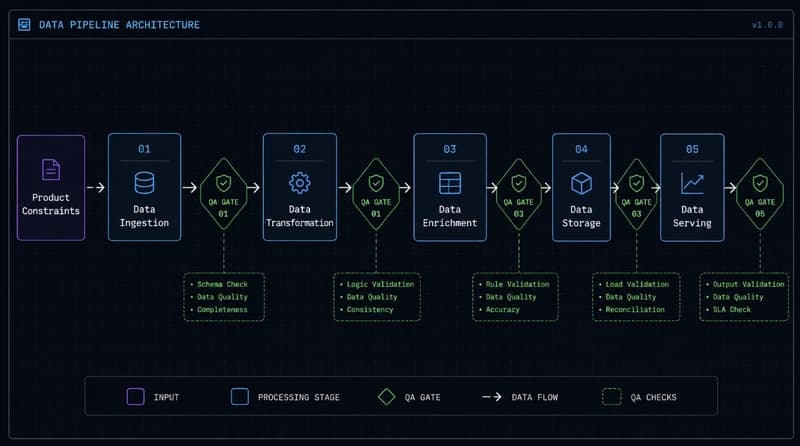Click the 'INPUT' legend label
Screen dimensions: 800x446
[166, 397]
